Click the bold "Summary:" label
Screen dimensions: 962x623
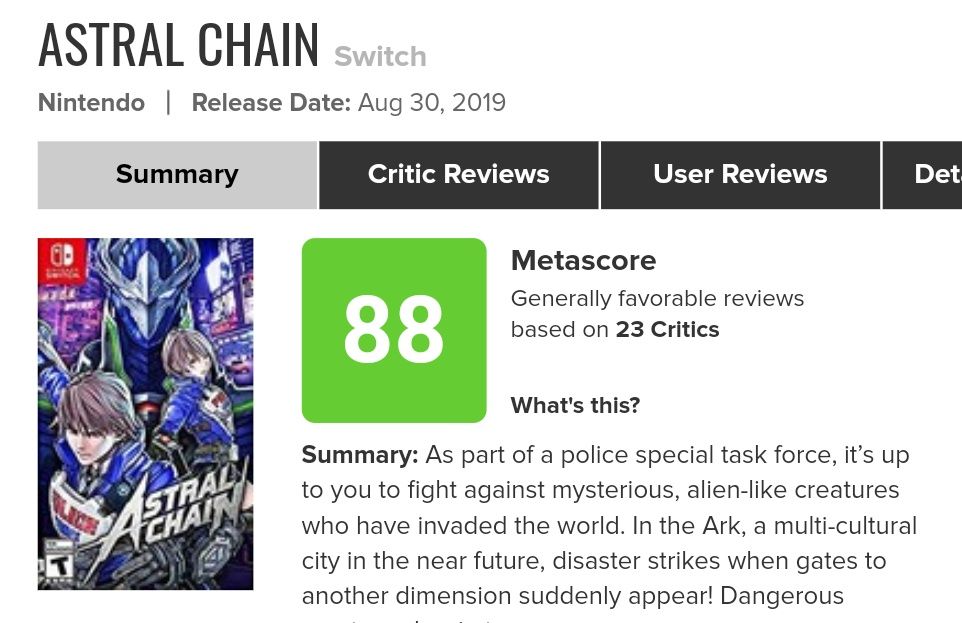pyautogui.click(x=360, y=455)
